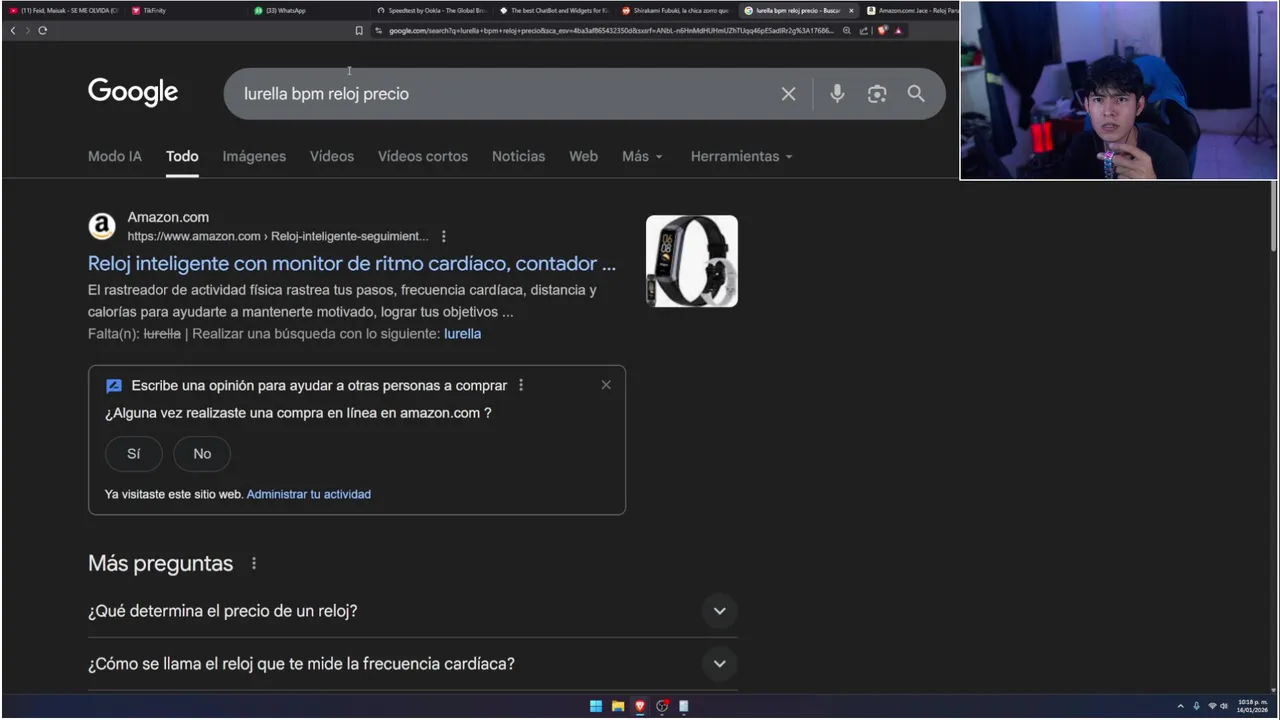Click the share icon in the address bar
Viewport: 1280px width, 720px height.
(864, 31)
